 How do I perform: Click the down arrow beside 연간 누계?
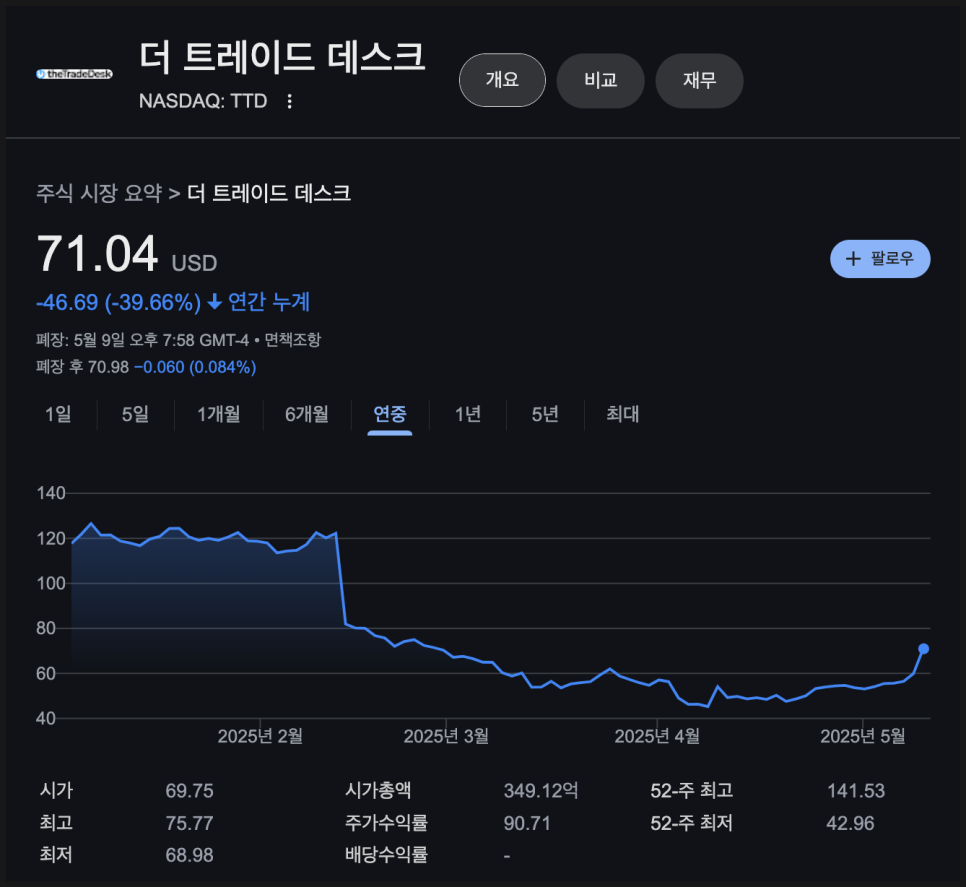pos(214,302)
